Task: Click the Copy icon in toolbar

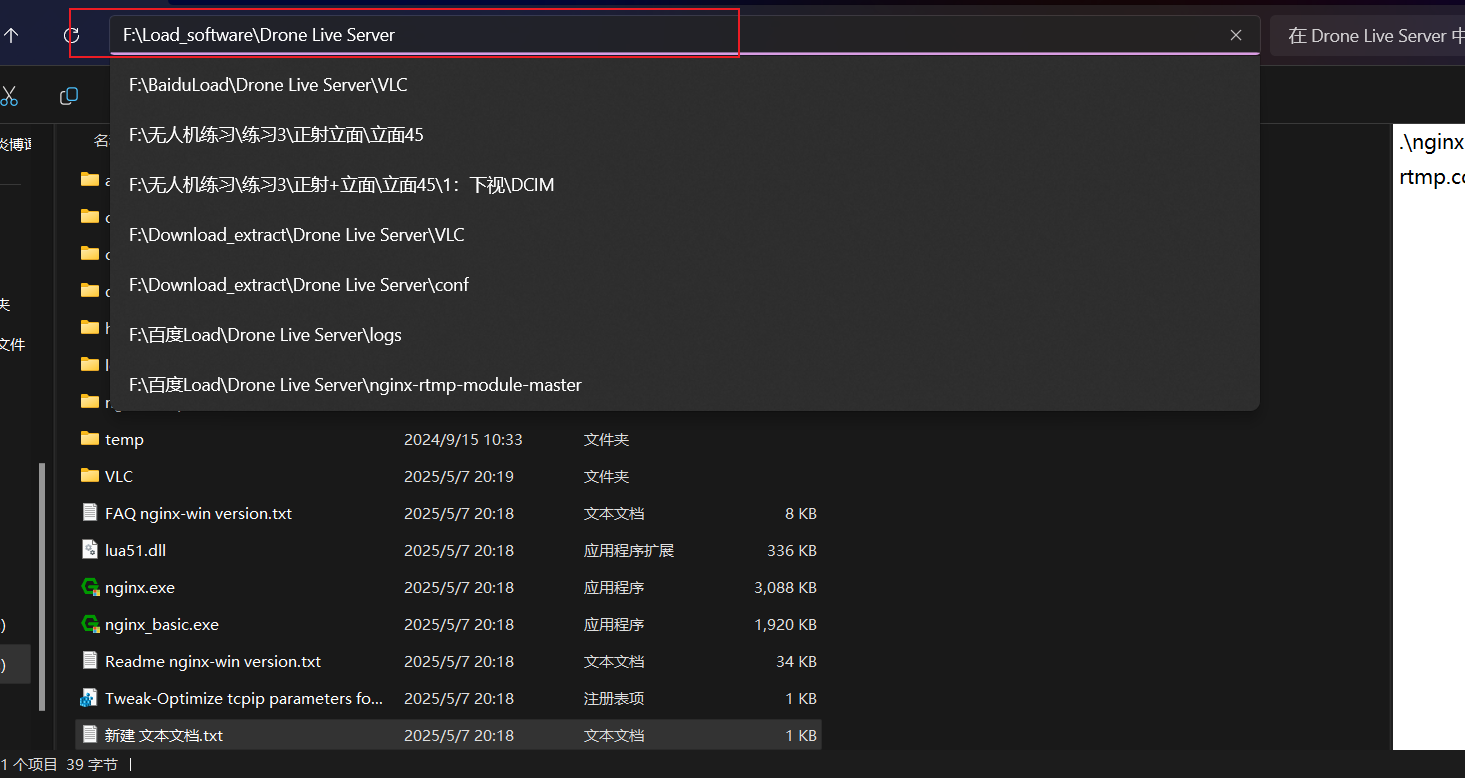Action: (x=69, y=96)
